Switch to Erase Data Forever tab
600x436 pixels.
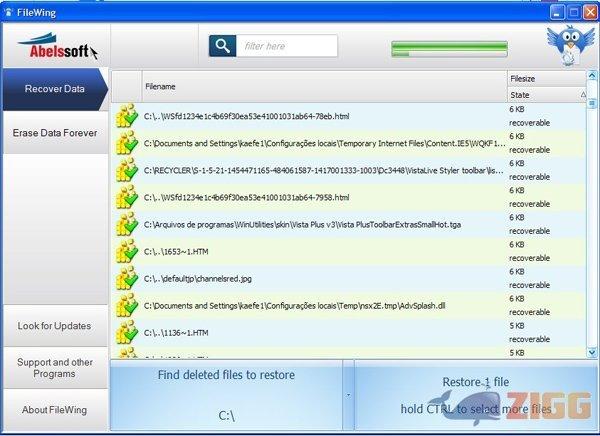54,132
